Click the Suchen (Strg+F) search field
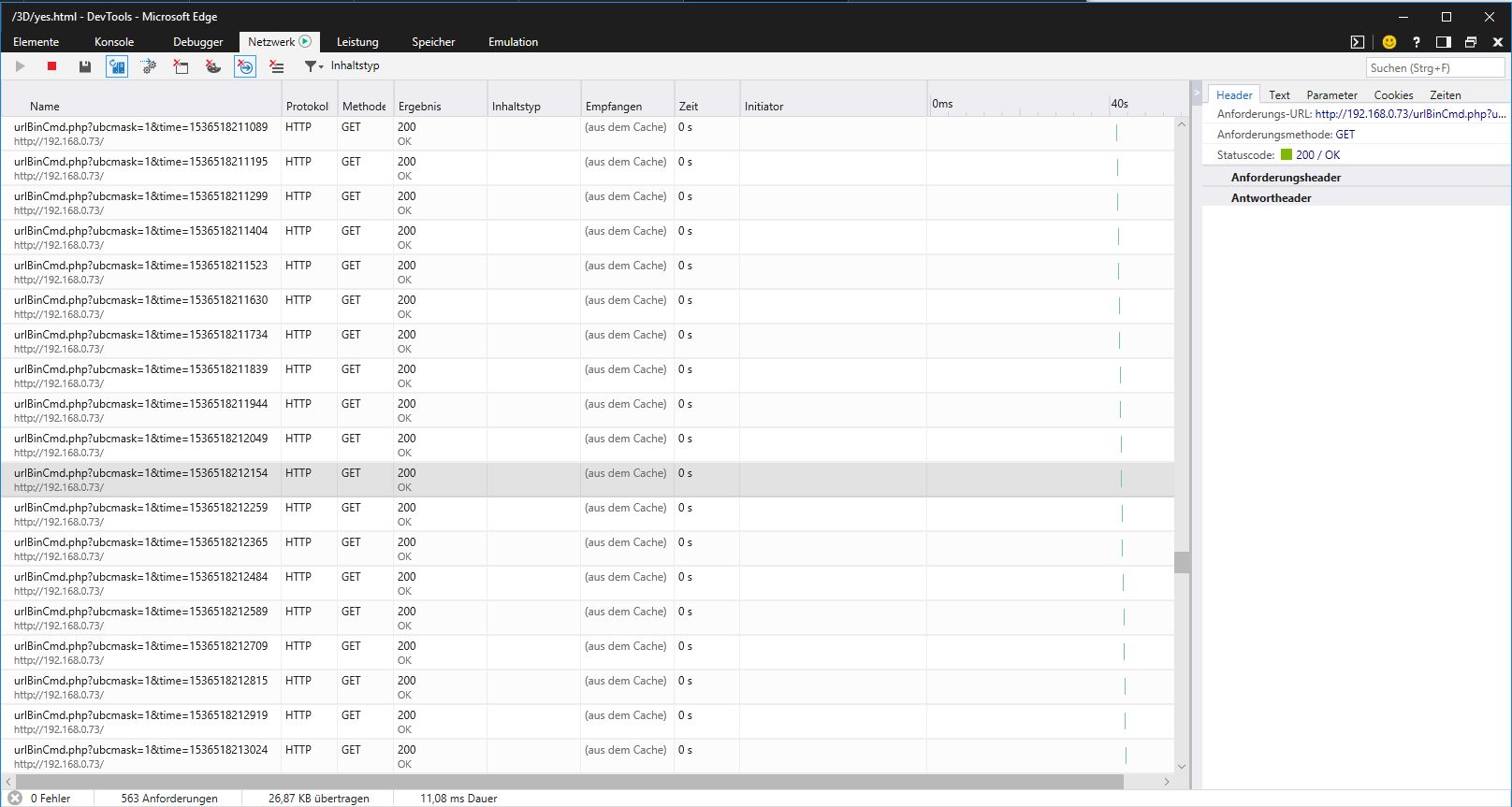Image resolution: width=1512 pixels, height=807 pixels. pos(1435,67)
